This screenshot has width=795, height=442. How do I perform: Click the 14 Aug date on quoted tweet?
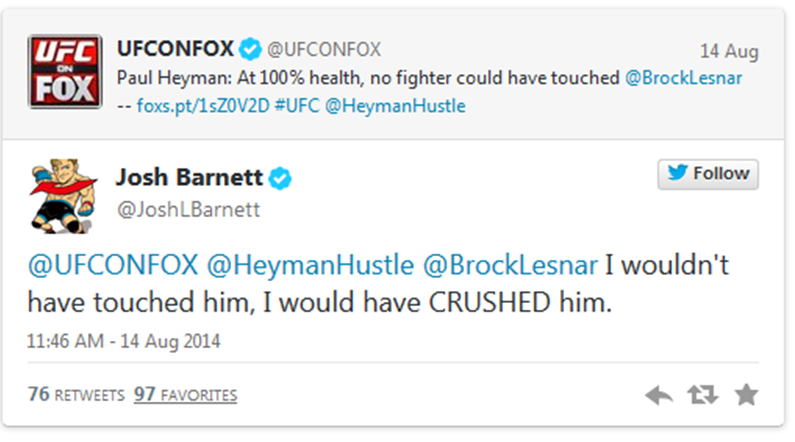pos(728,51)
